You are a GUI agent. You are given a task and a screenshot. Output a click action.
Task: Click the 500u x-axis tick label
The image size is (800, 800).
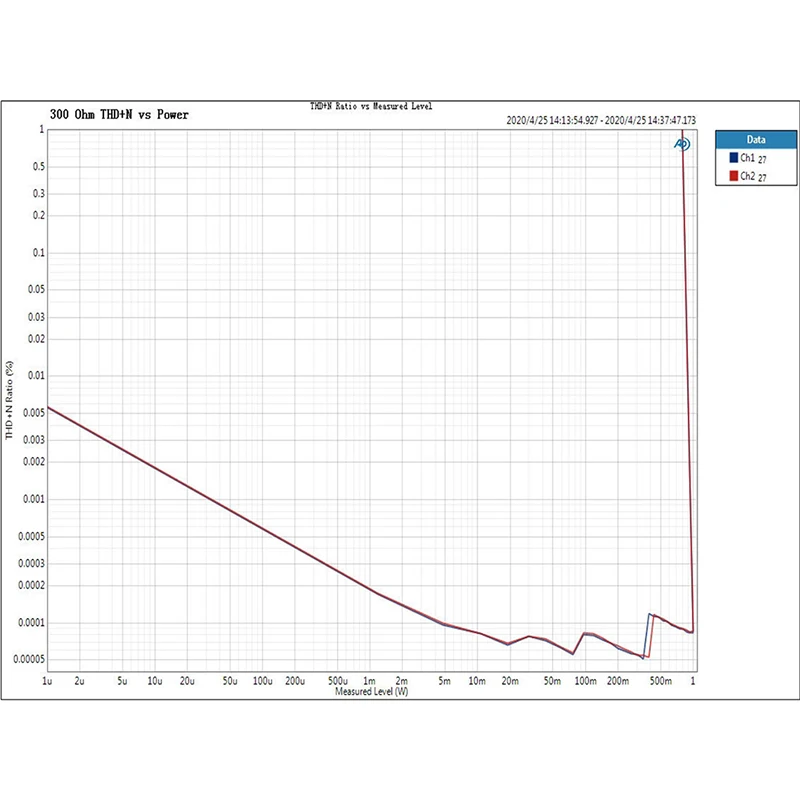[x=338, y=681]
